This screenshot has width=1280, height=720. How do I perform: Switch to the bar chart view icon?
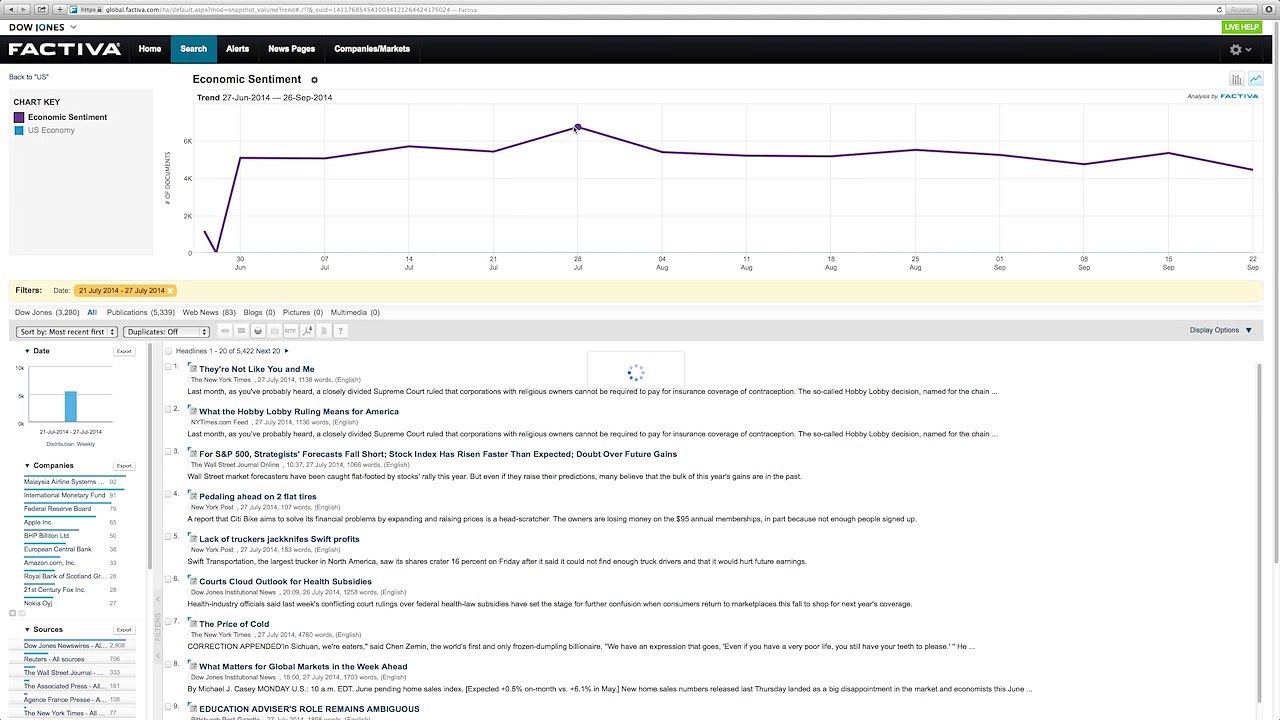click(x=1237, y=79)
